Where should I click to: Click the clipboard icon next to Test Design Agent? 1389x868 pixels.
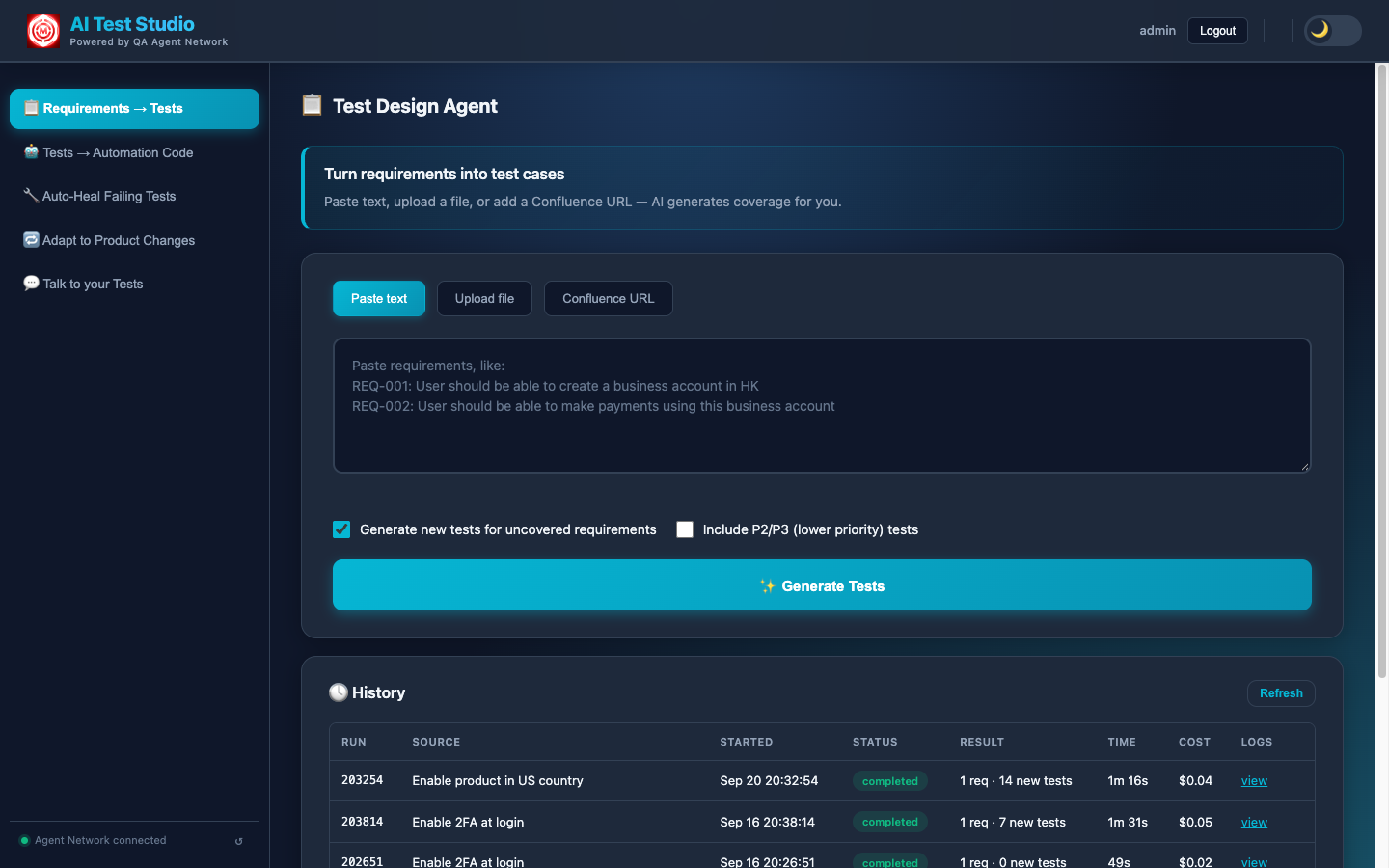[x=312, y=105]
